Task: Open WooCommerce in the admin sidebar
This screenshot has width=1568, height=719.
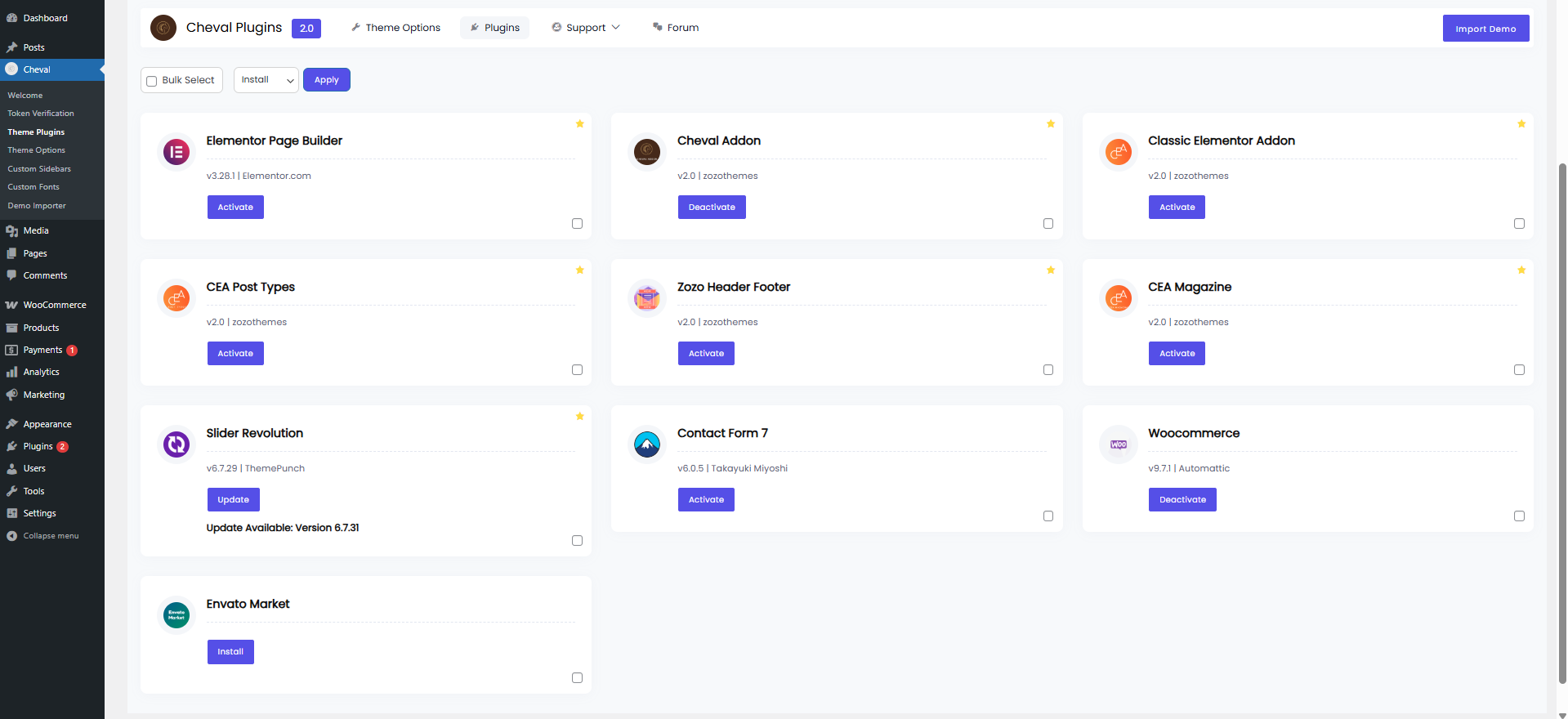Action: coord(54,305)
